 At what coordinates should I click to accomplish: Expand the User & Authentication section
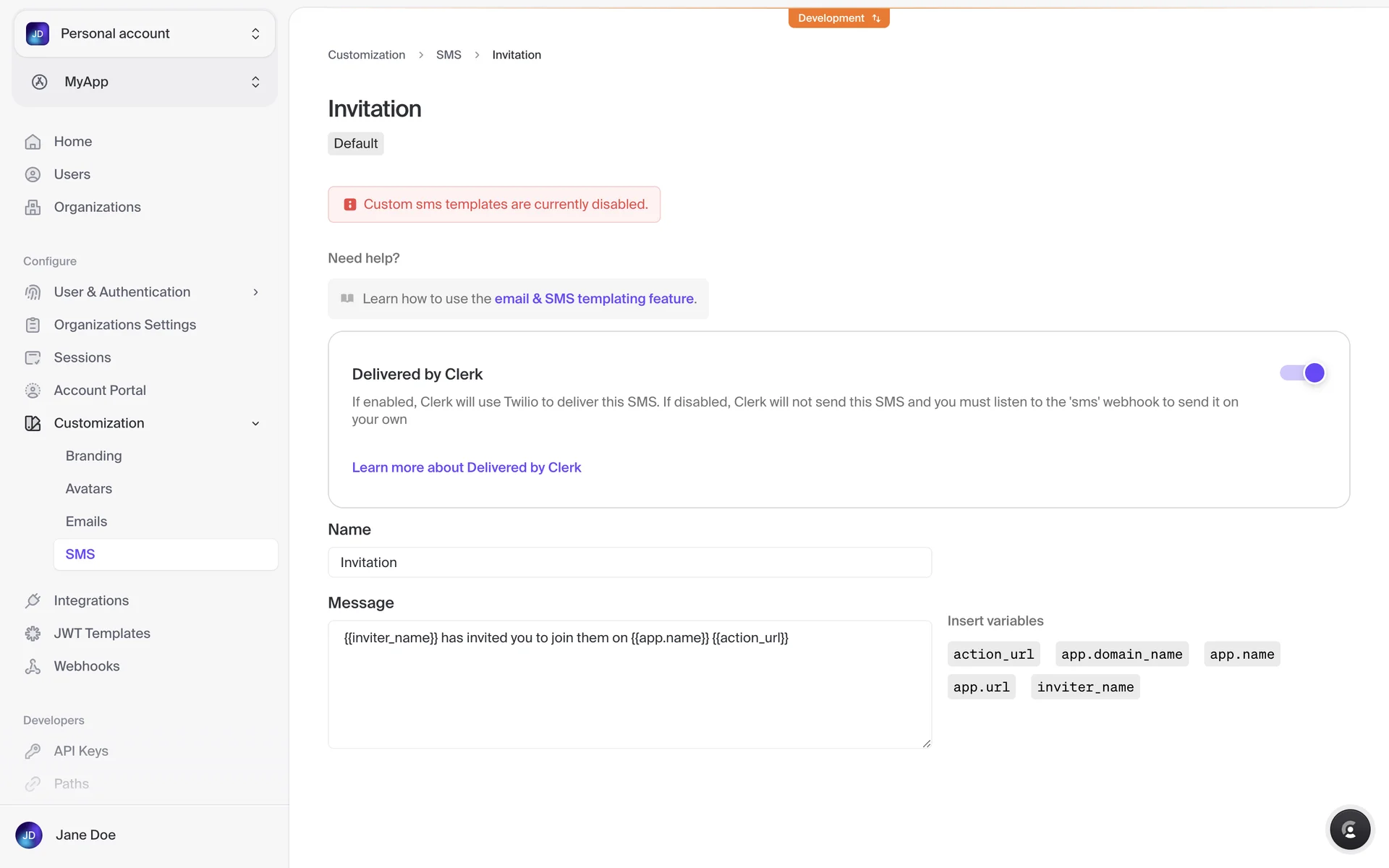(255, 292)
